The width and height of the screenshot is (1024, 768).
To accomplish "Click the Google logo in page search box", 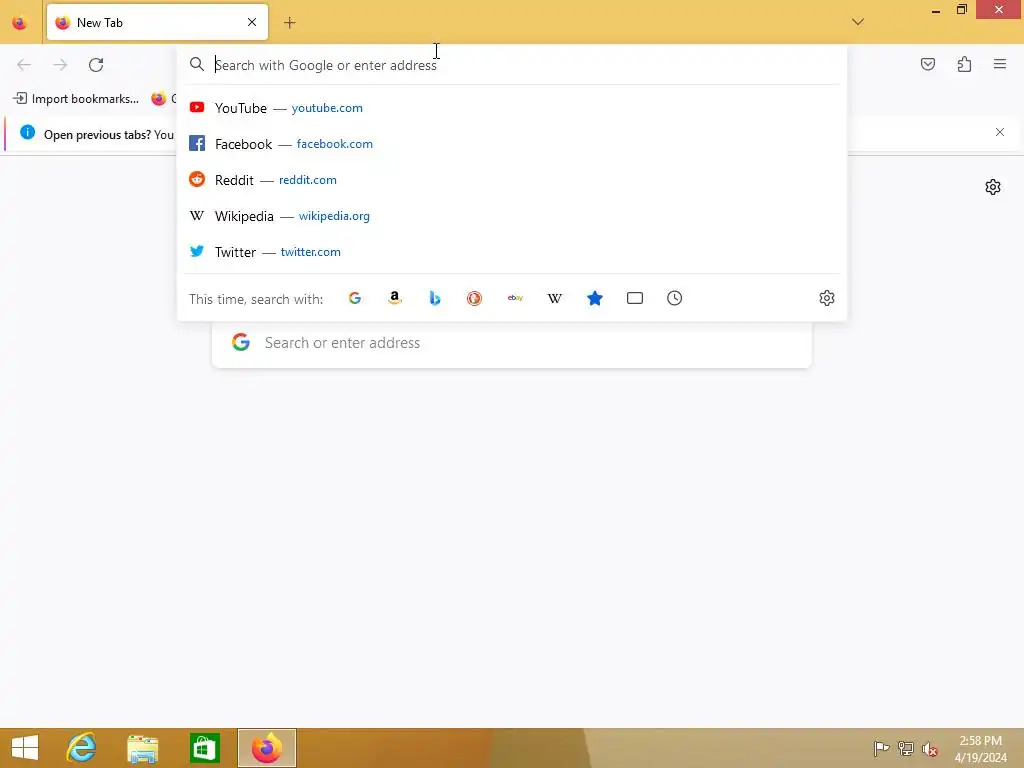I will [241, 342].
